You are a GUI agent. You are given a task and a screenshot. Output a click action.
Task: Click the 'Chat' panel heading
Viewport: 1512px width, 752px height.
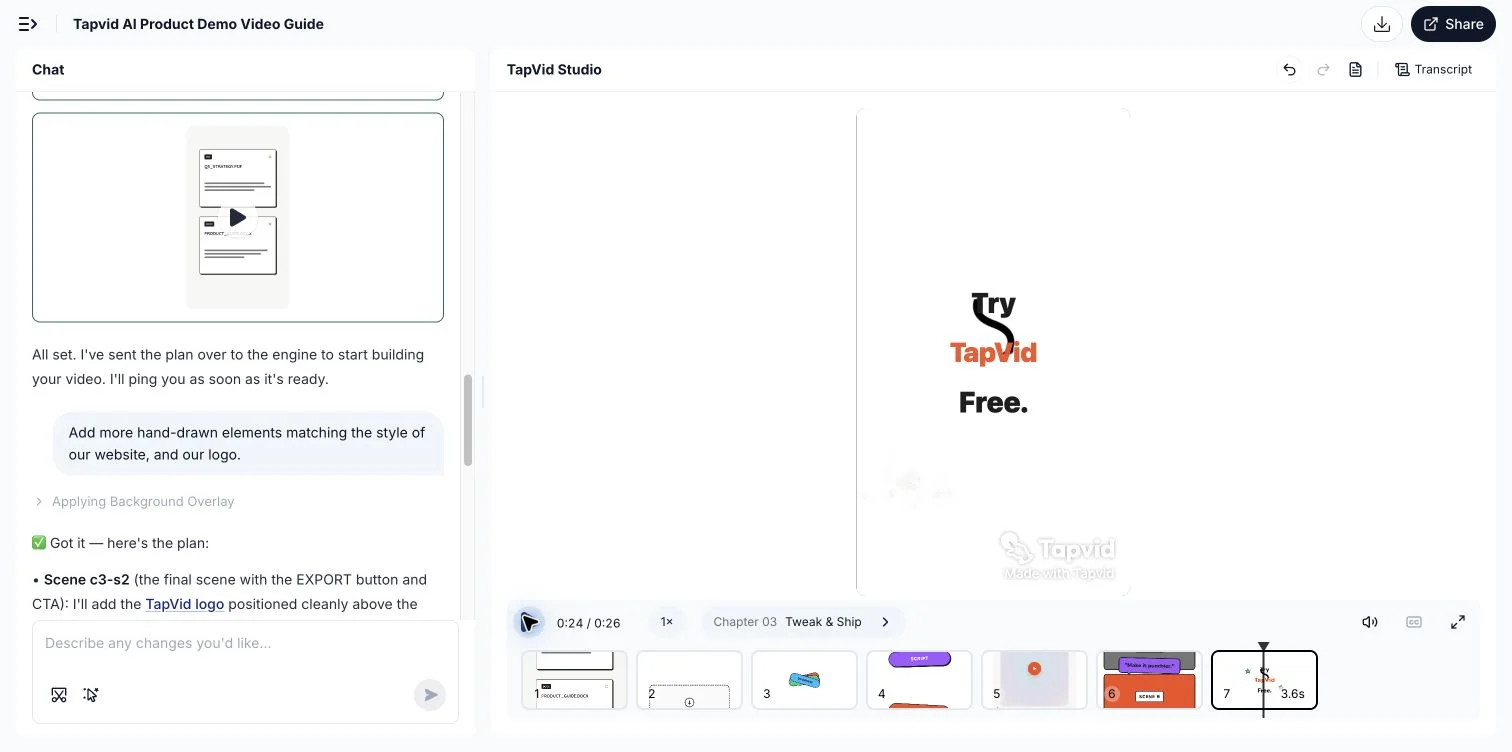(x=48, y=70)
